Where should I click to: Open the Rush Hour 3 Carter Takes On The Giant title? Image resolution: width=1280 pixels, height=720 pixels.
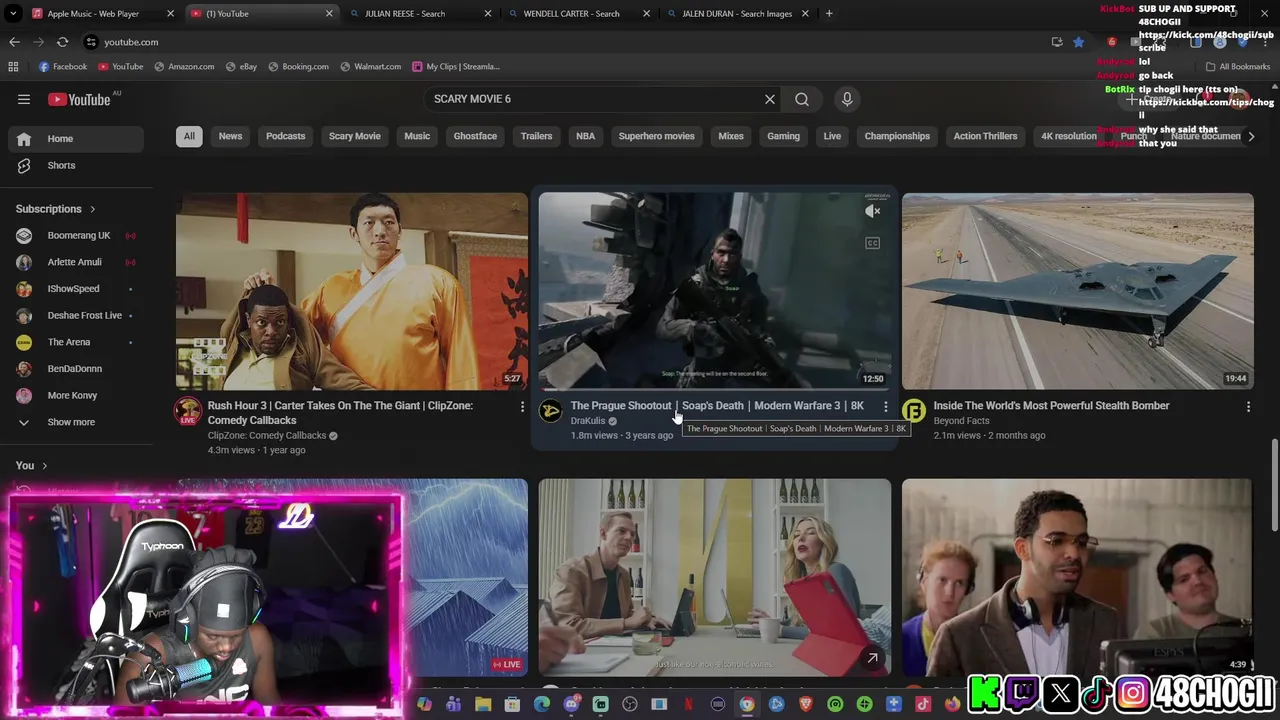pos(340,413)
